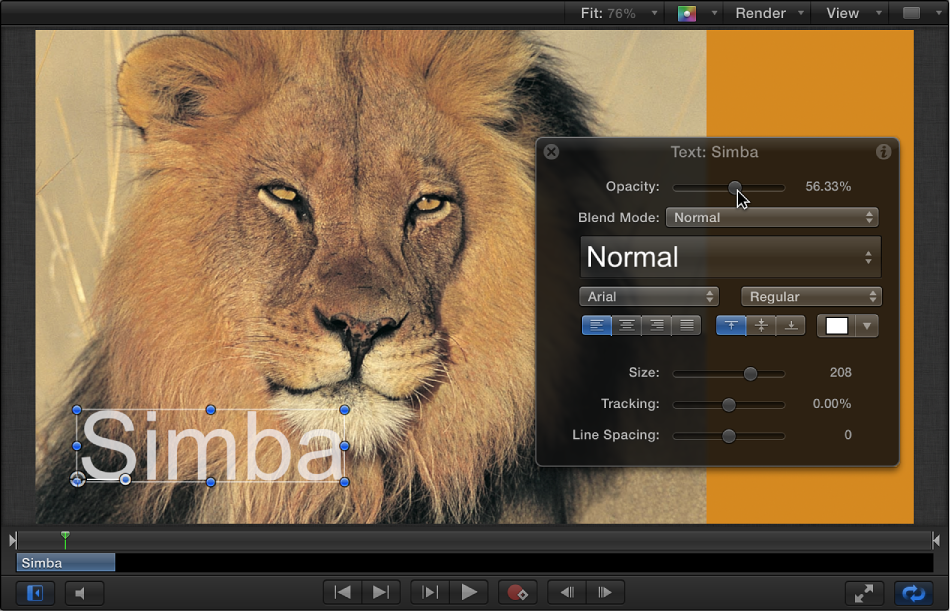Image resolution: width=950 pixels, height=612 pixels.
Task: Open the View menu
Action: click(x=842, y=13)
